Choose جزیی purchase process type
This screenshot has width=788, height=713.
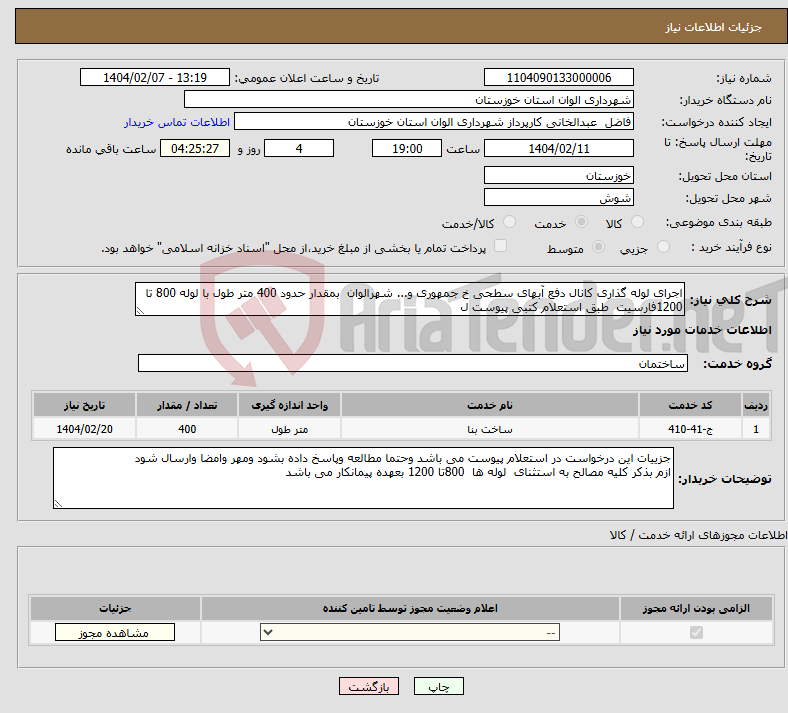pyautogui.click(x=663, y=247)
